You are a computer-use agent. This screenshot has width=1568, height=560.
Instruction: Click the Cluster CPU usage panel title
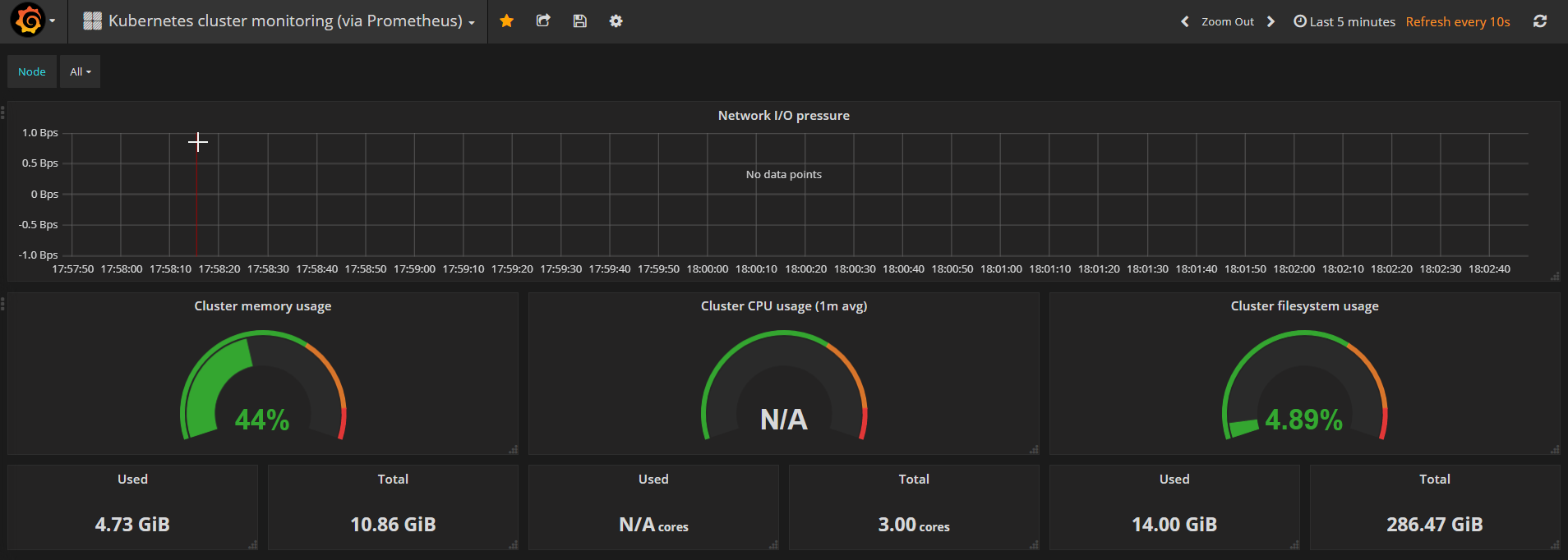[x=783, y=306]
